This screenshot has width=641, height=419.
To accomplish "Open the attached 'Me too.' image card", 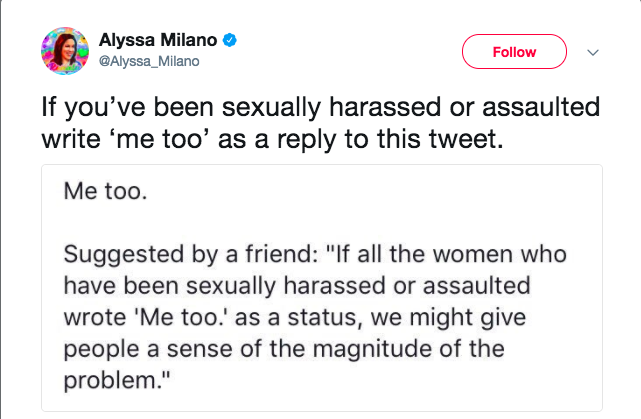I will [x=322, y=288].
